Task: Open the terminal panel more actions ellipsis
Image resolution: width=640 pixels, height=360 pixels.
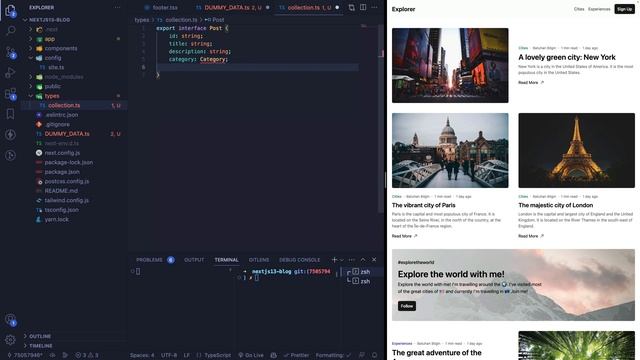Action: (352, 260)
